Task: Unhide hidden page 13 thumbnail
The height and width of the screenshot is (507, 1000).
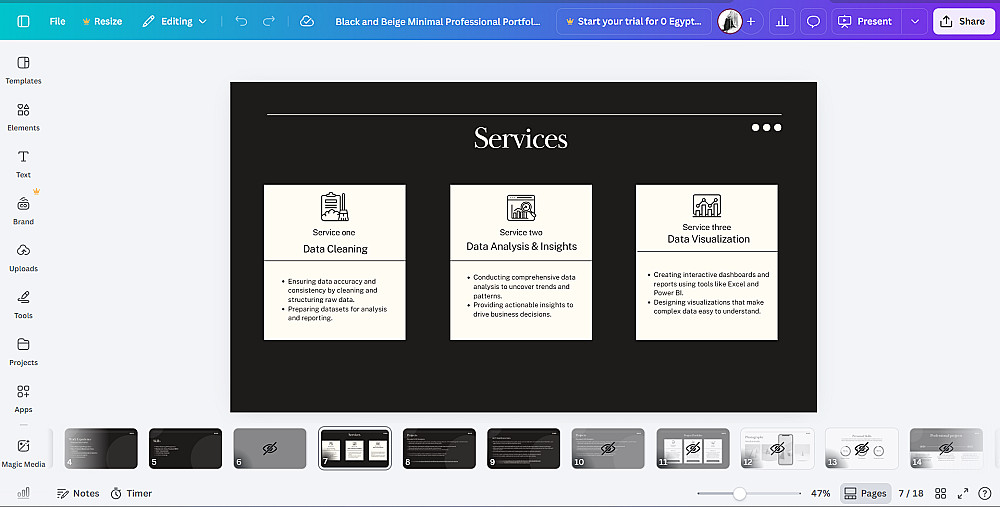Action: point(862,448)
